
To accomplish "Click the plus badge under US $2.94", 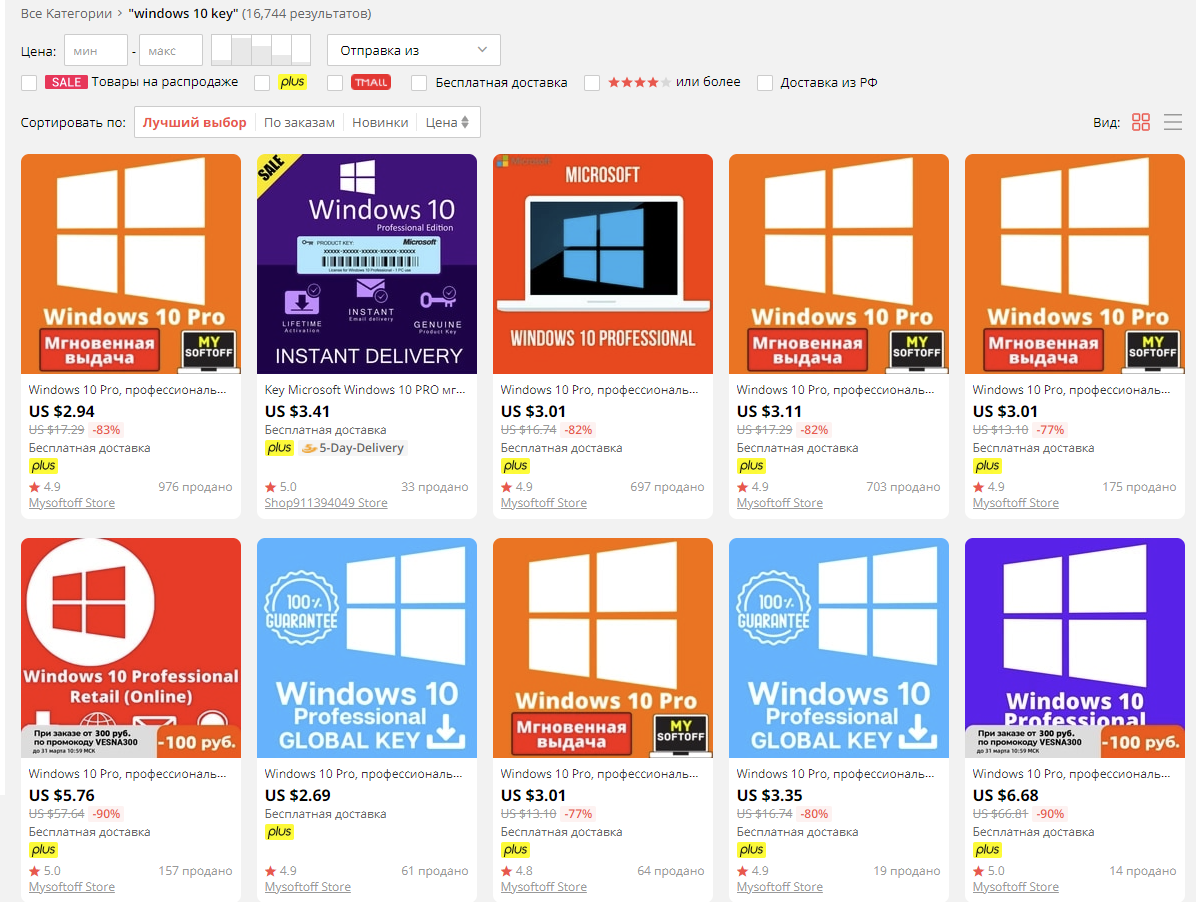I will [43, 466].
